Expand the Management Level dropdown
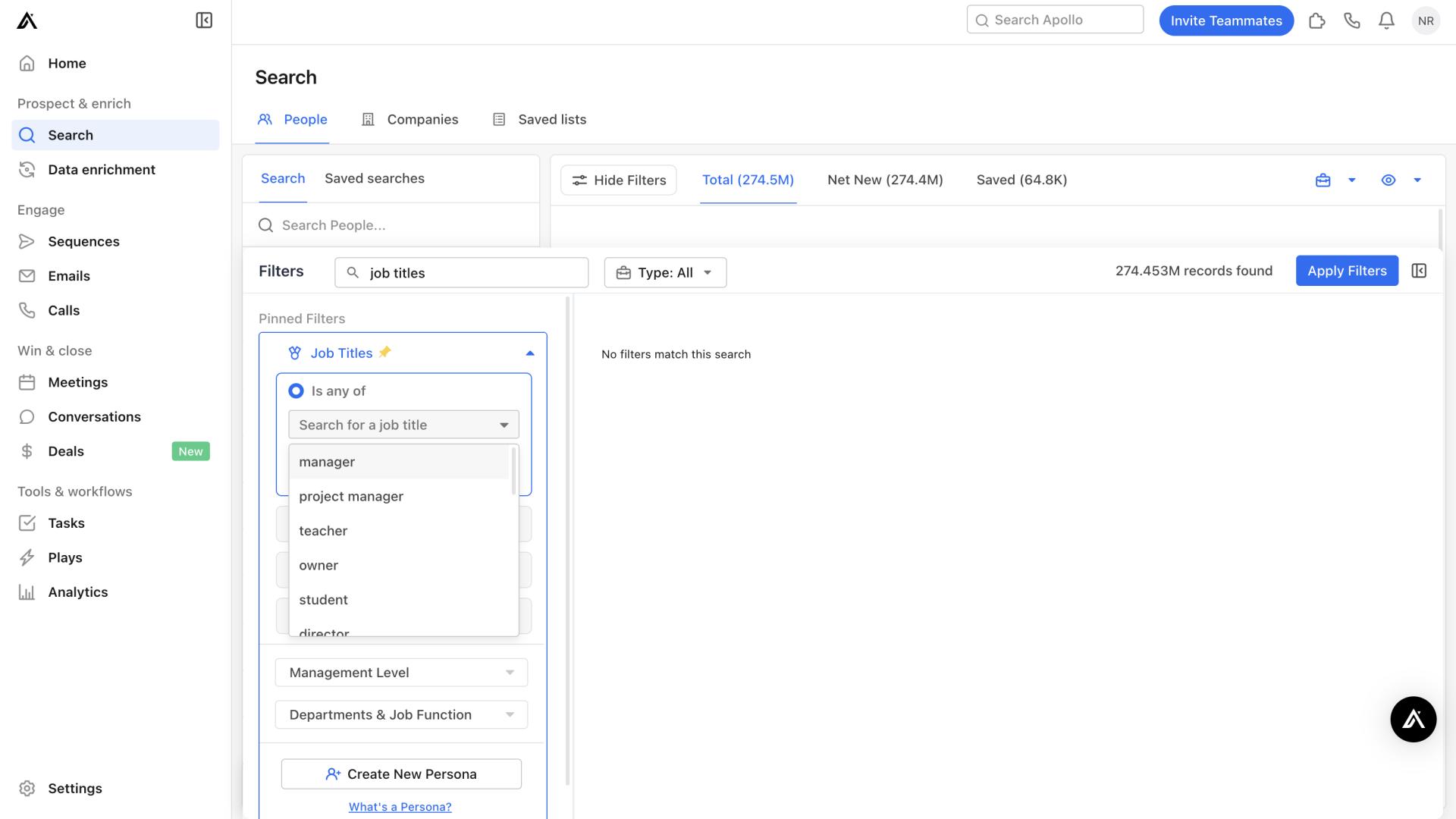Image resolution: width=1456 pixels, height=819 pixels. tap(401, 673)
